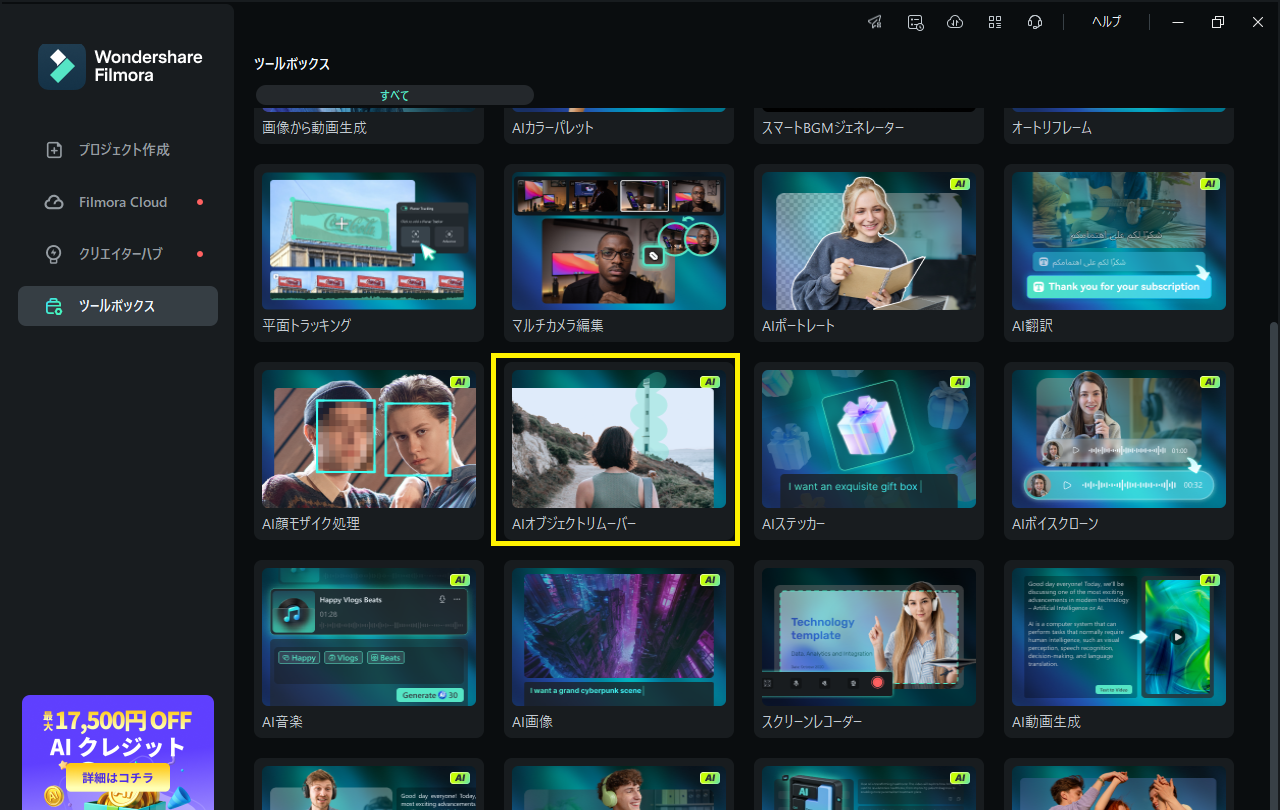Viewport: 1280px width, 810px height.
Task: Click the Filmora Cloud cloud icon
Action: (x=55, y=202)
